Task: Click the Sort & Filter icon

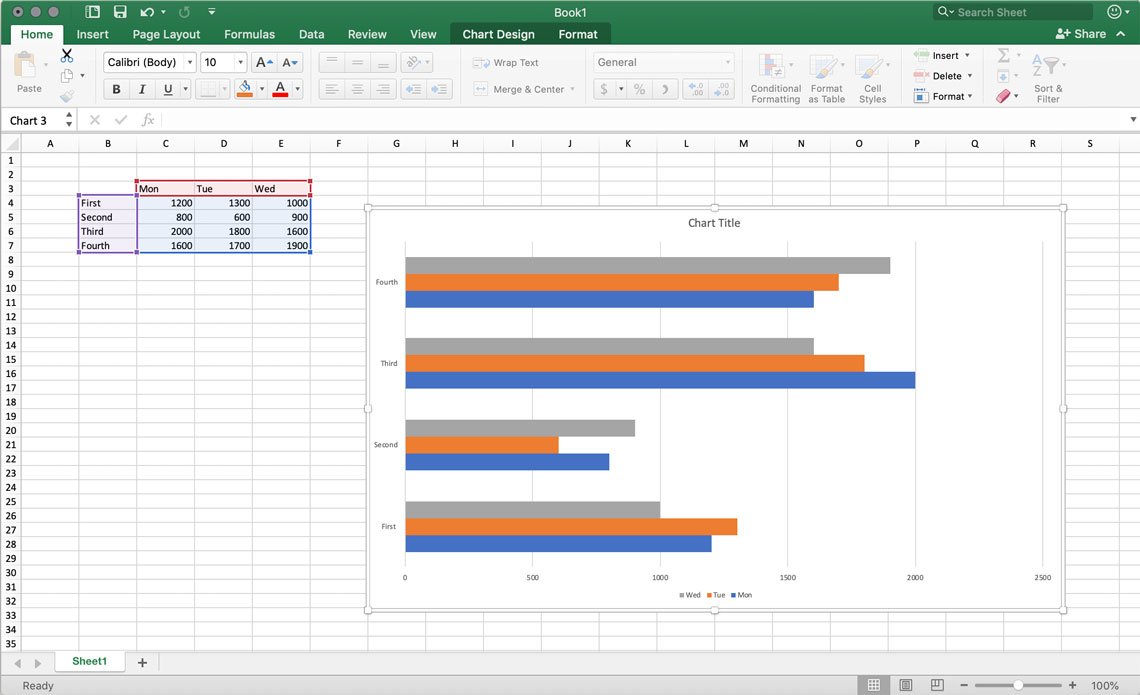Action: coord(1048,78)
